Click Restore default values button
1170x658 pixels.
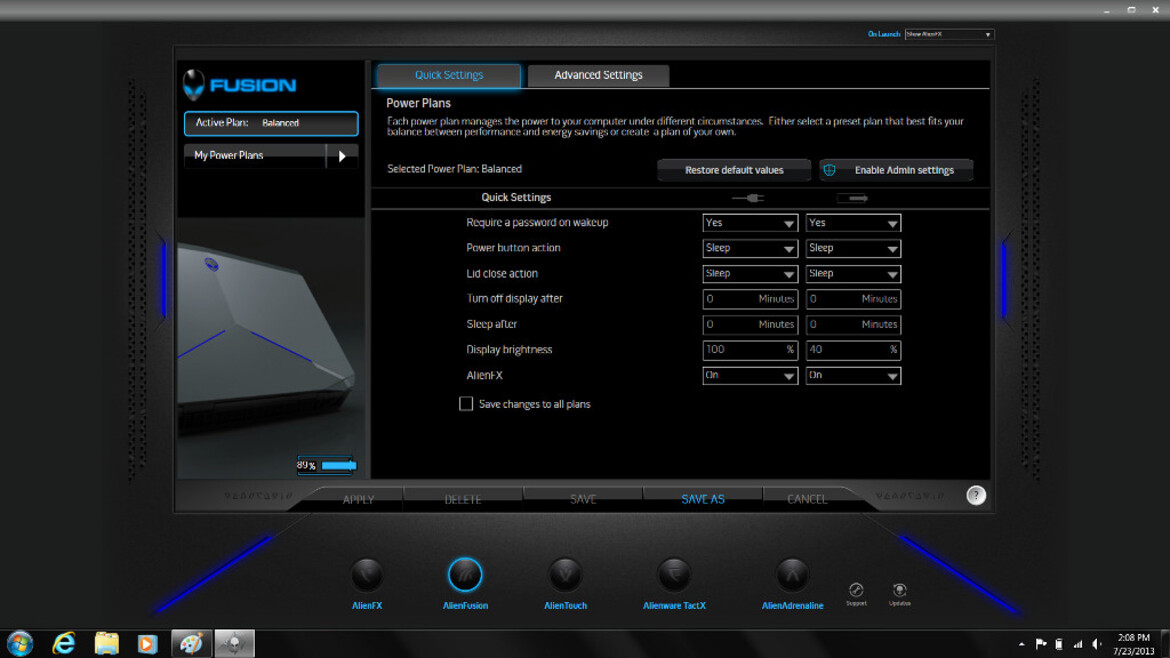click(x=734, y=170)
